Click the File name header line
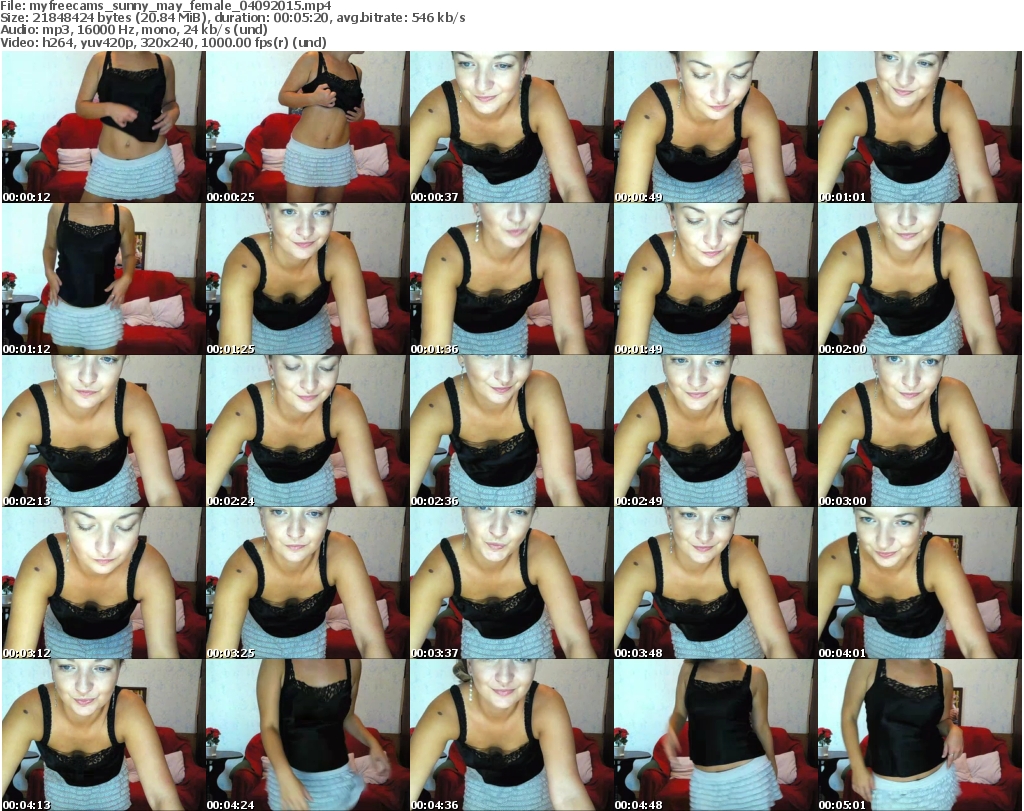The image size is (1024, 811). 166,6
